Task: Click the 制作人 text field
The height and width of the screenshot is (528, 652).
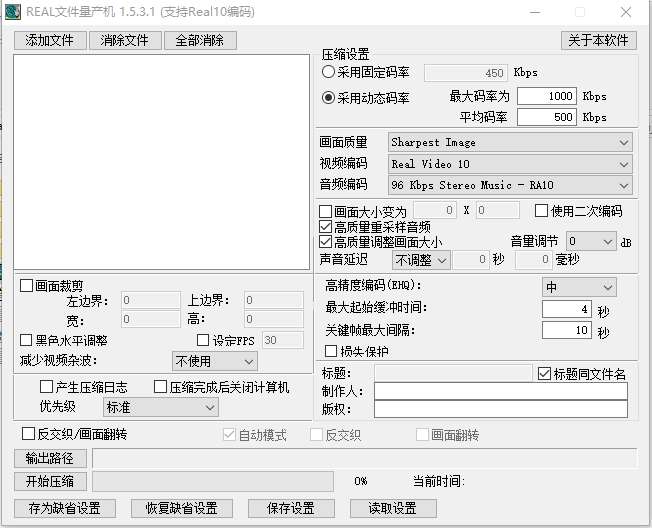Action: point(501,391)
